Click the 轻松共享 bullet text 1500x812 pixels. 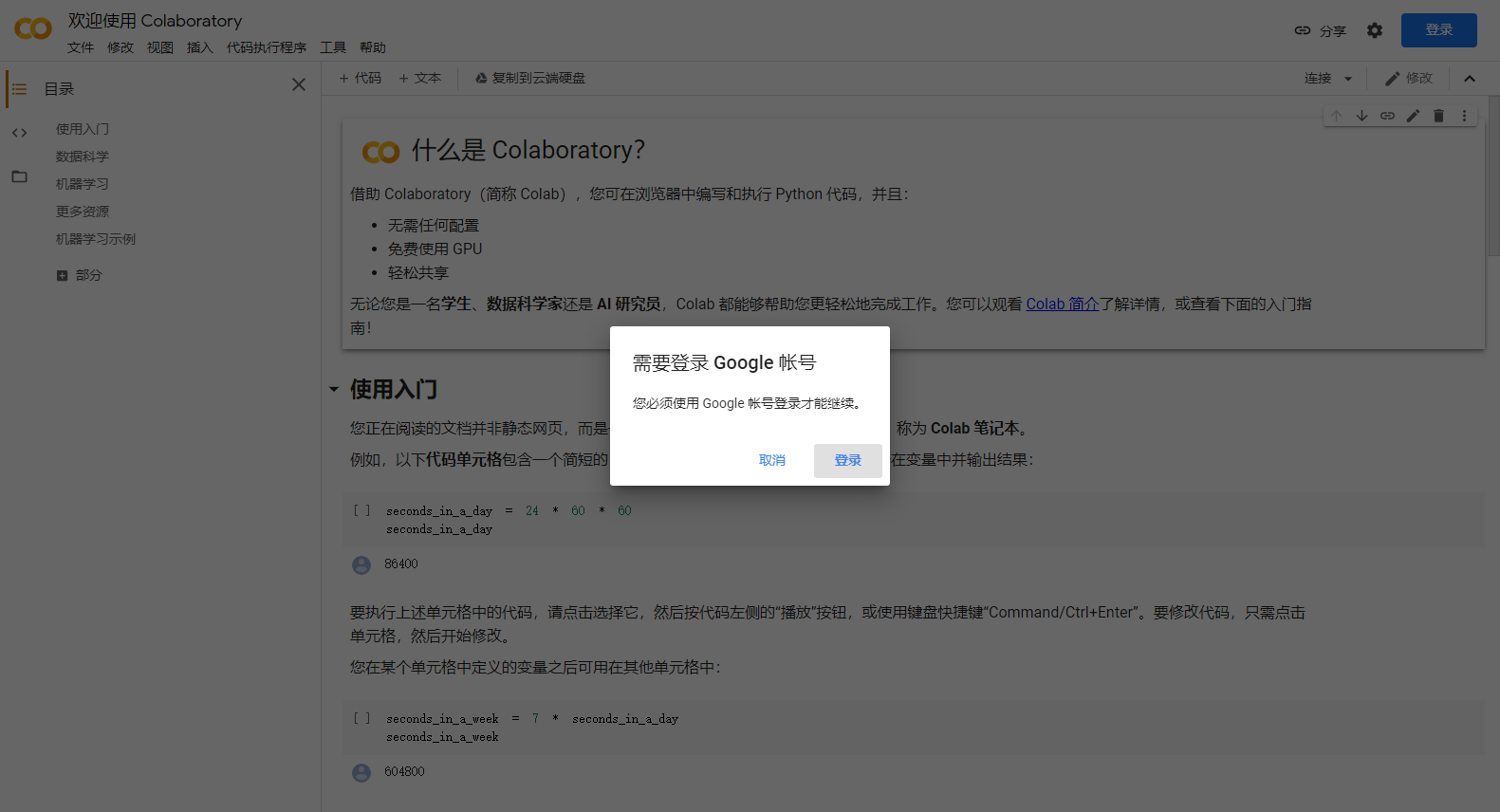(x=418, y=272)
